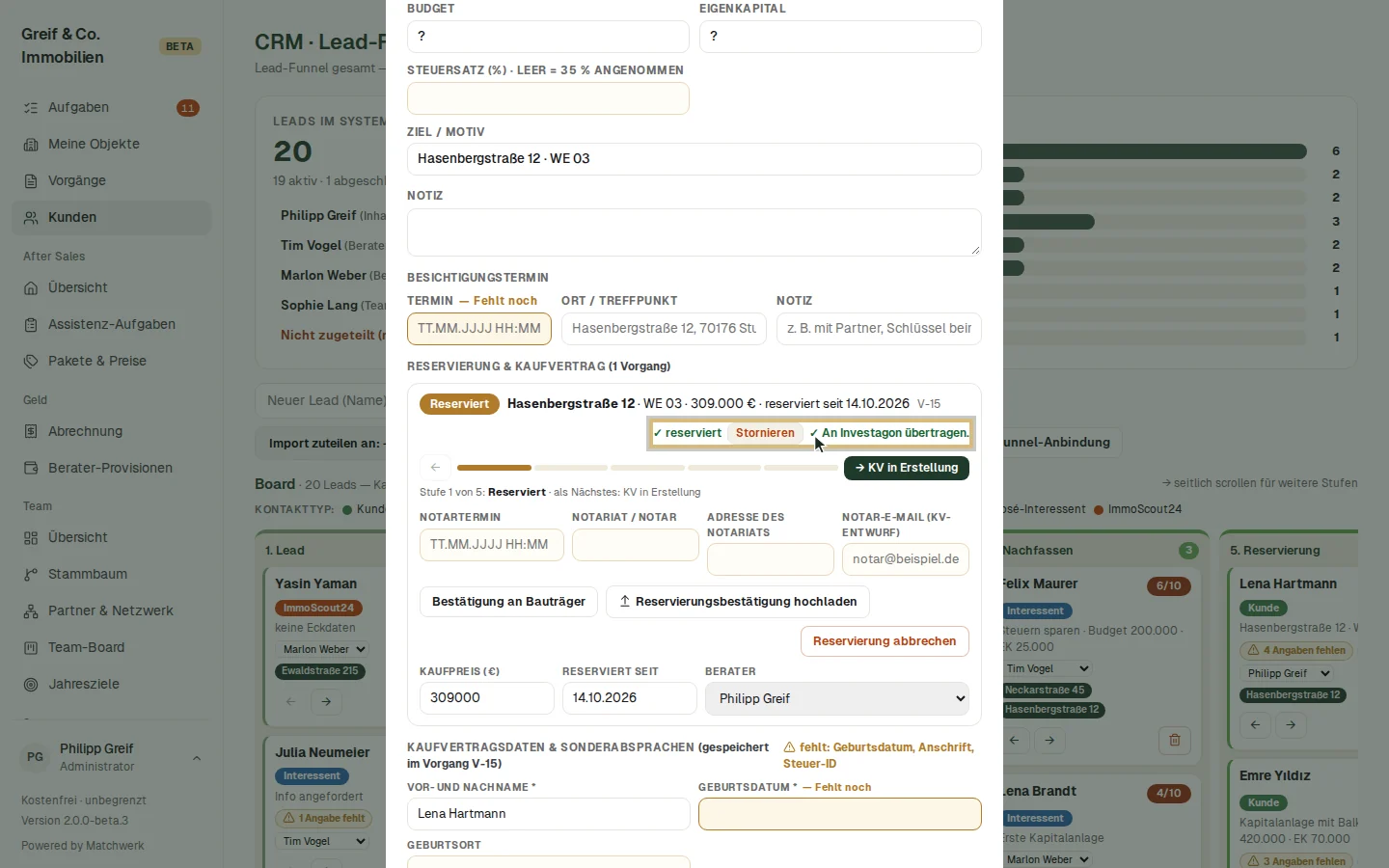Click Reservierungsbestätigung hochladen upload button
This screenshot has width=1389, height=868.
(738, 602)
